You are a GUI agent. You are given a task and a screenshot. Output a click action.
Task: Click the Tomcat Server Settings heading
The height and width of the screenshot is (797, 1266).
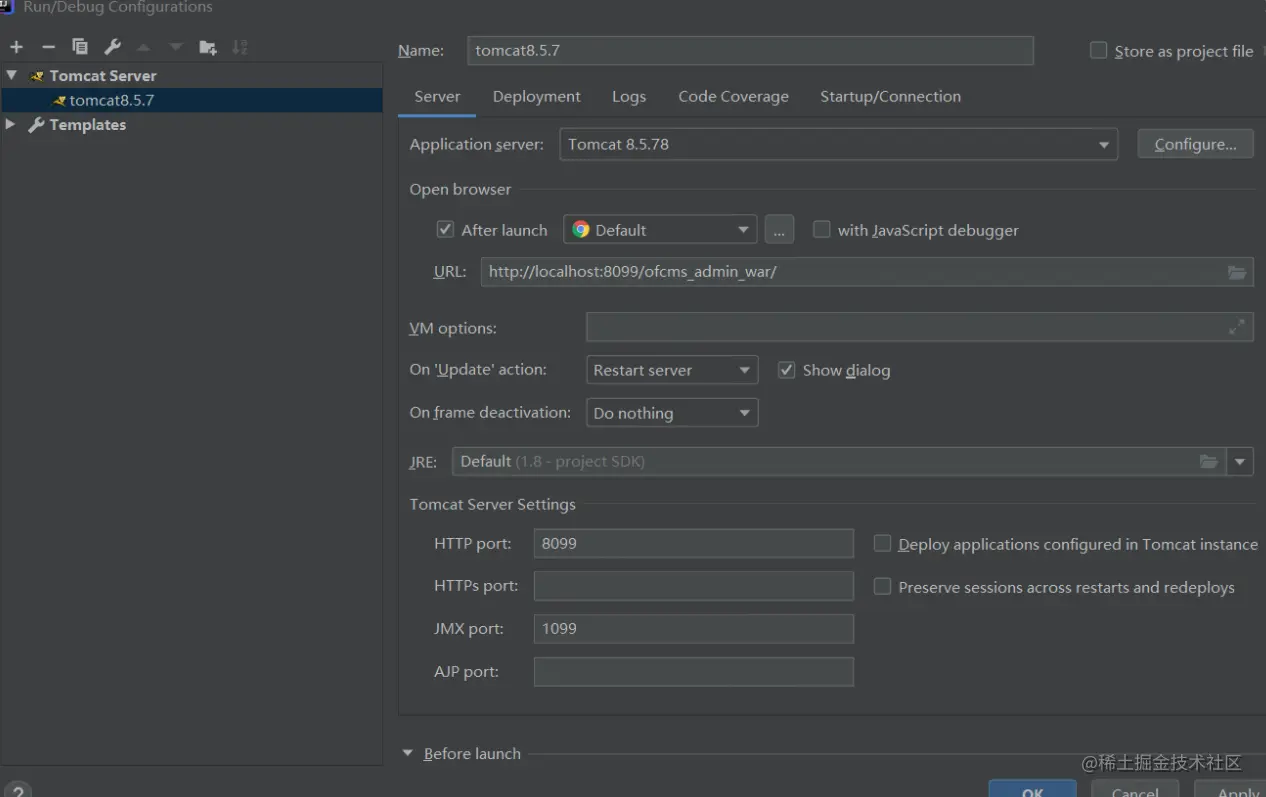pos(492,504)
